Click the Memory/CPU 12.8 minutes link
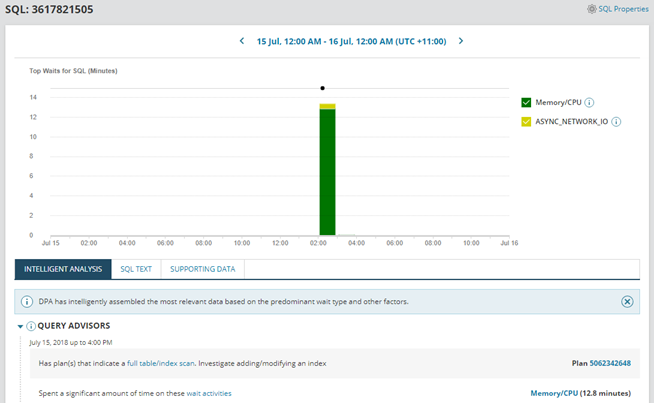Image resolution: width=654 pixels, height=403 pixels. click(553, 393)
